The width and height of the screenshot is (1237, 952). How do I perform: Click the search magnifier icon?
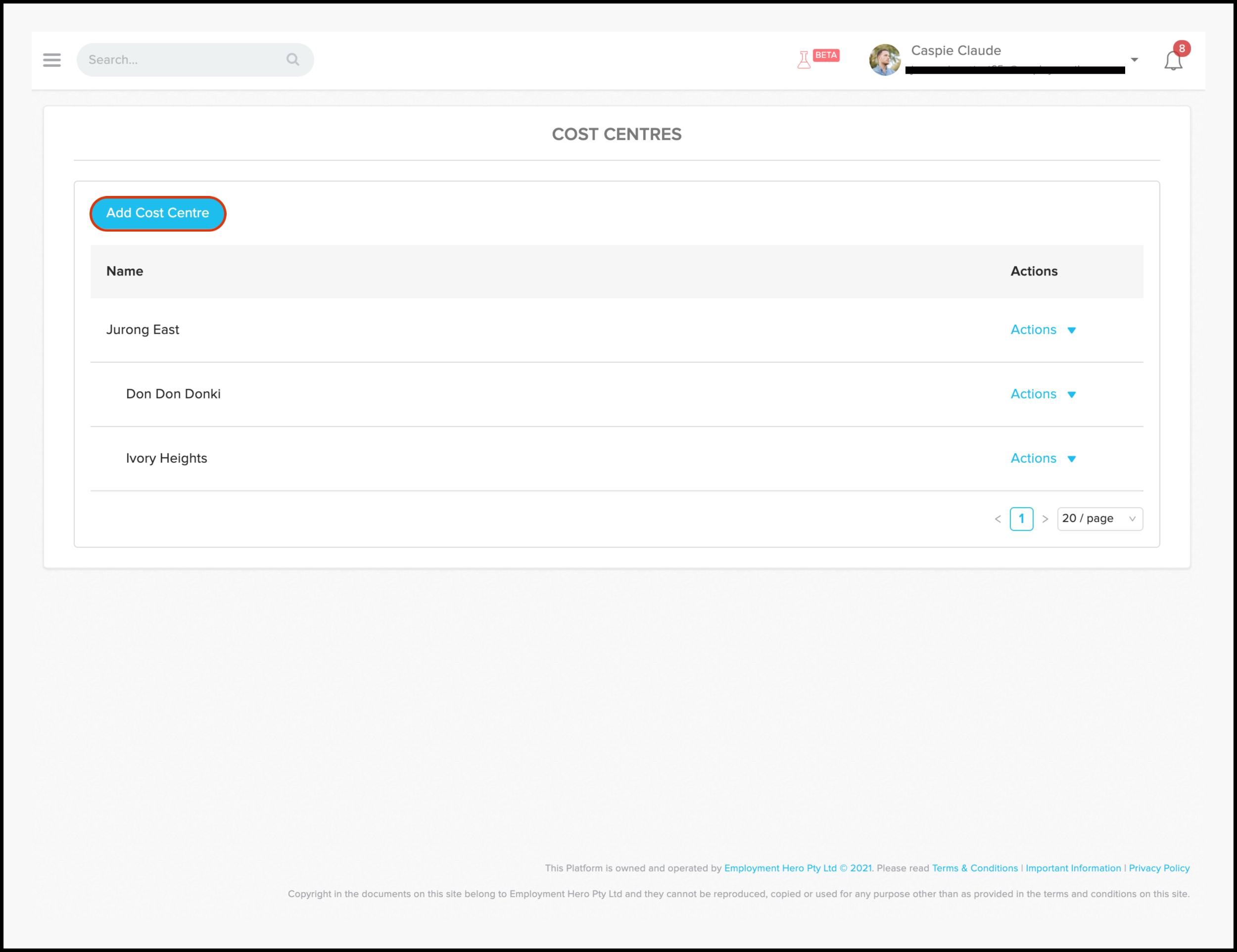tap(292, 59)
